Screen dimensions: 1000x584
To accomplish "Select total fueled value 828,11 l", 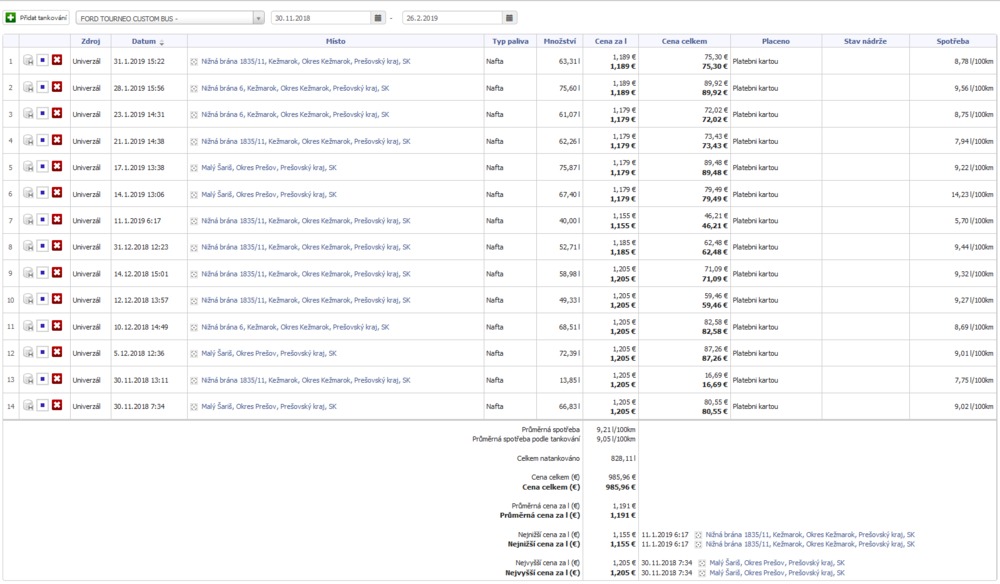I will [622, 458].
